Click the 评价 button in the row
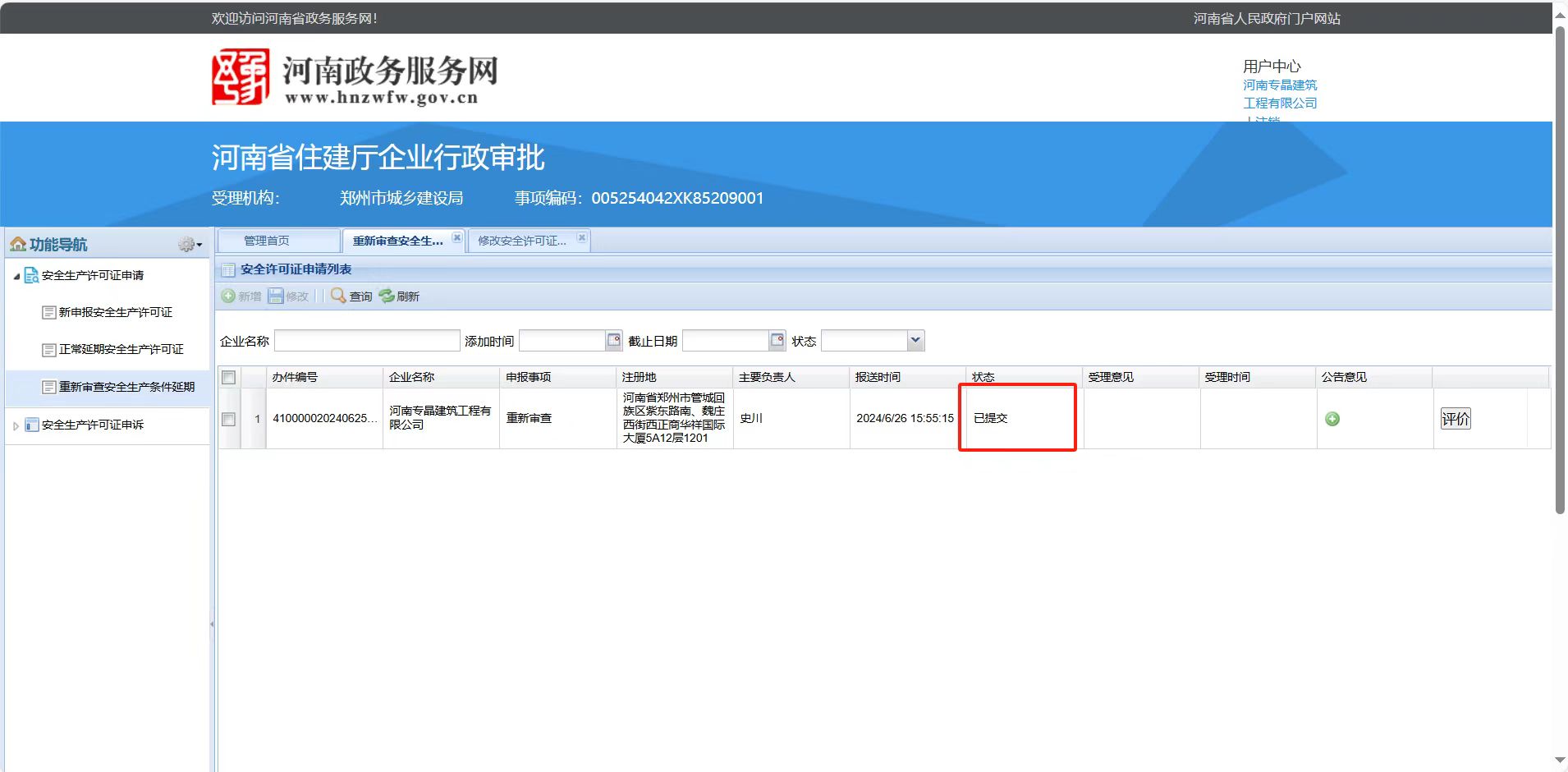 (x=1455, y=419)
